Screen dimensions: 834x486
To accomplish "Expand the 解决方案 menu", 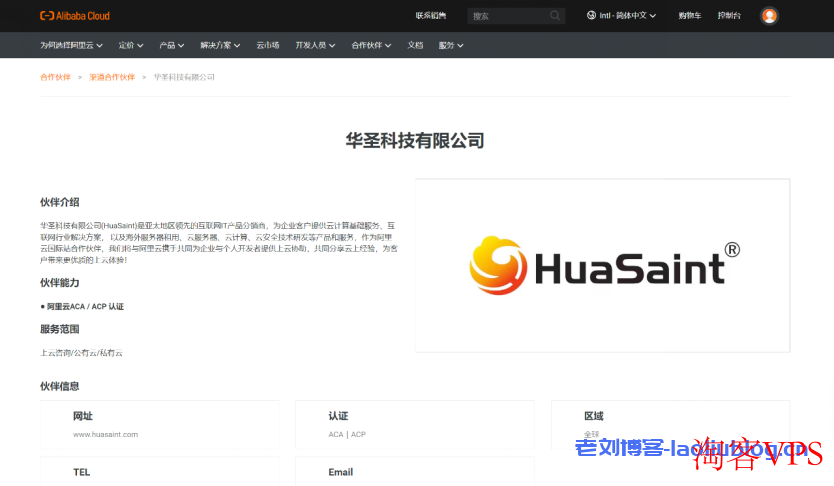I will [220, 45].
